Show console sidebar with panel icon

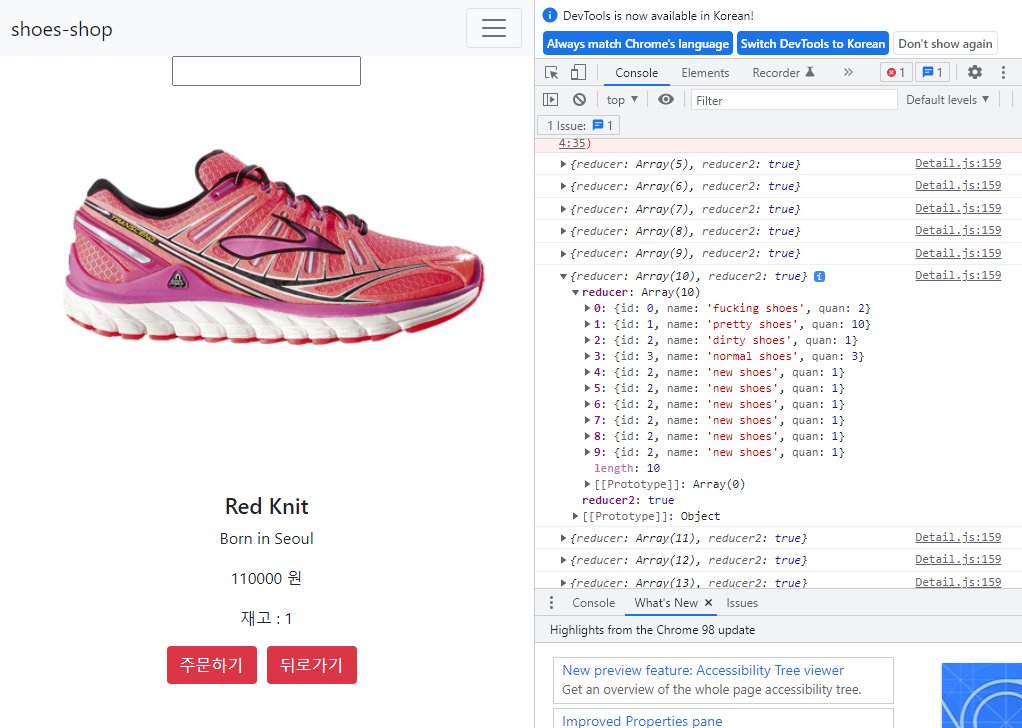point(551,99)
